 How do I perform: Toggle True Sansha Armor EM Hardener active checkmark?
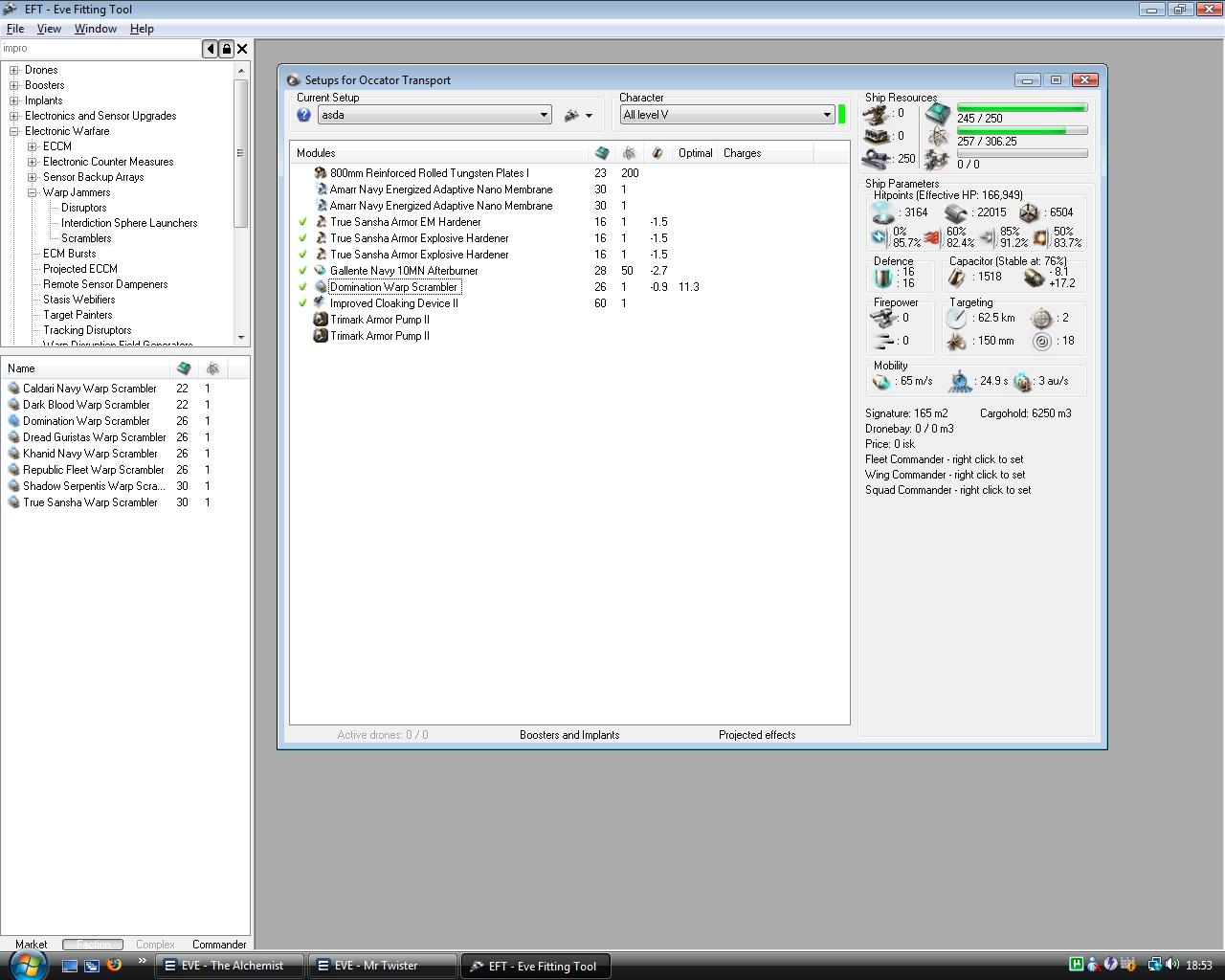[x=302, y=222]
